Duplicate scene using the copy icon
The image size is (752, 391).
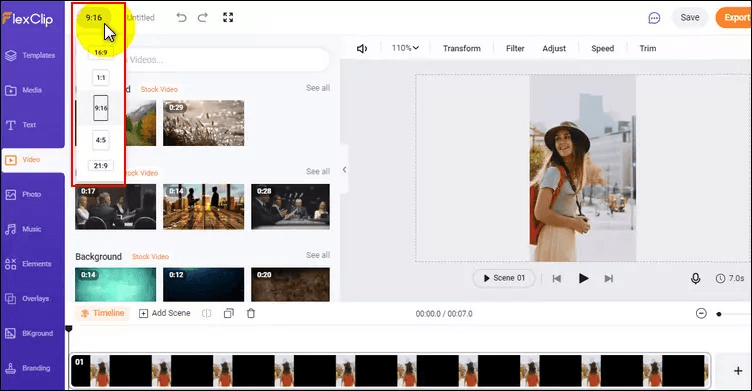229,313
